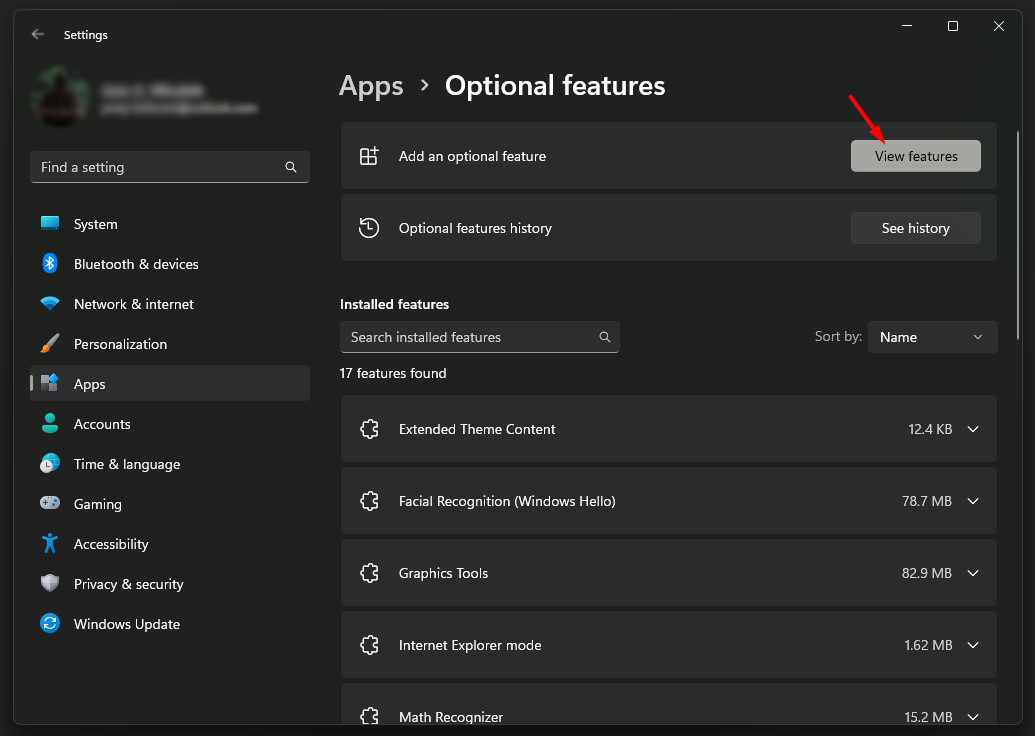Select the Extended Theme Content name
1035x736 pixels.
coord(477,429)
